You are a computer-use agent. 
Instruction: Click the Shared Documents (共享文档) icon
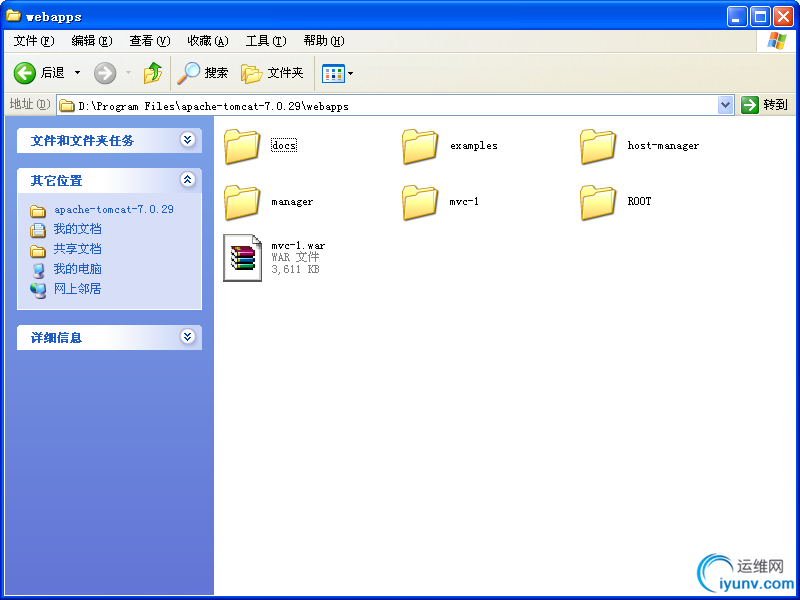(x=38, y=251)
